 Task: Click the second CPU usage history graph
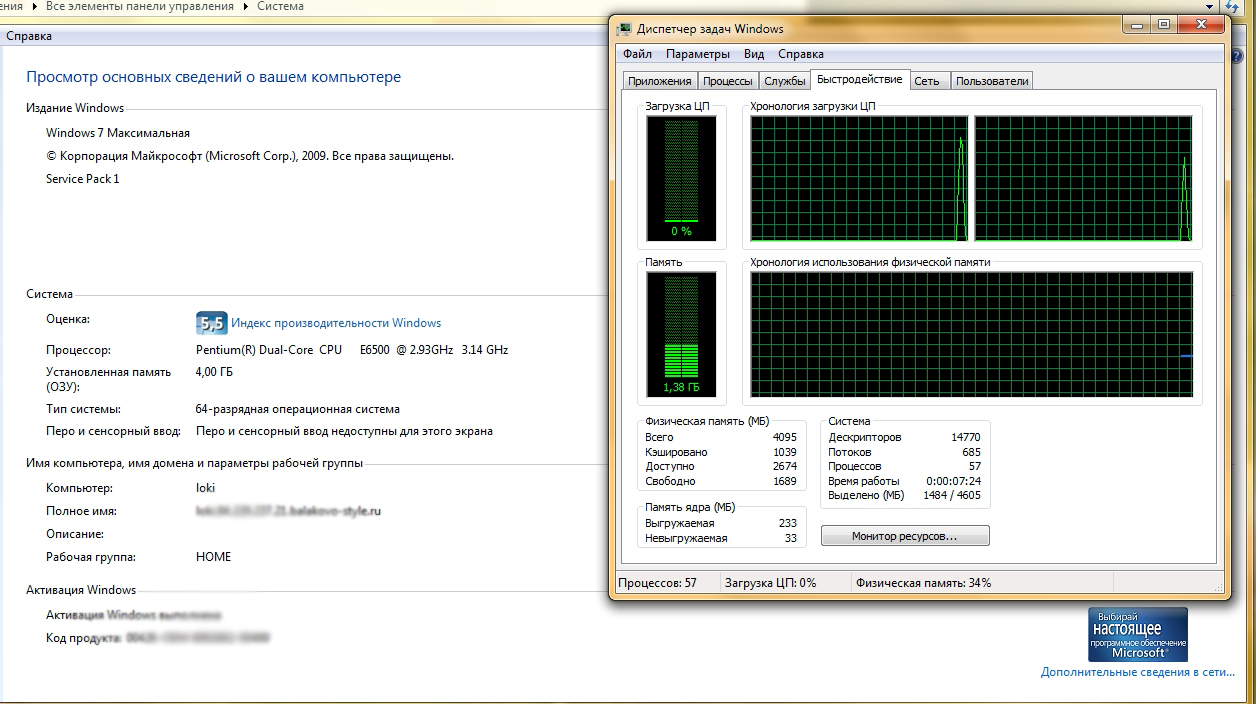coord(1083,178)
